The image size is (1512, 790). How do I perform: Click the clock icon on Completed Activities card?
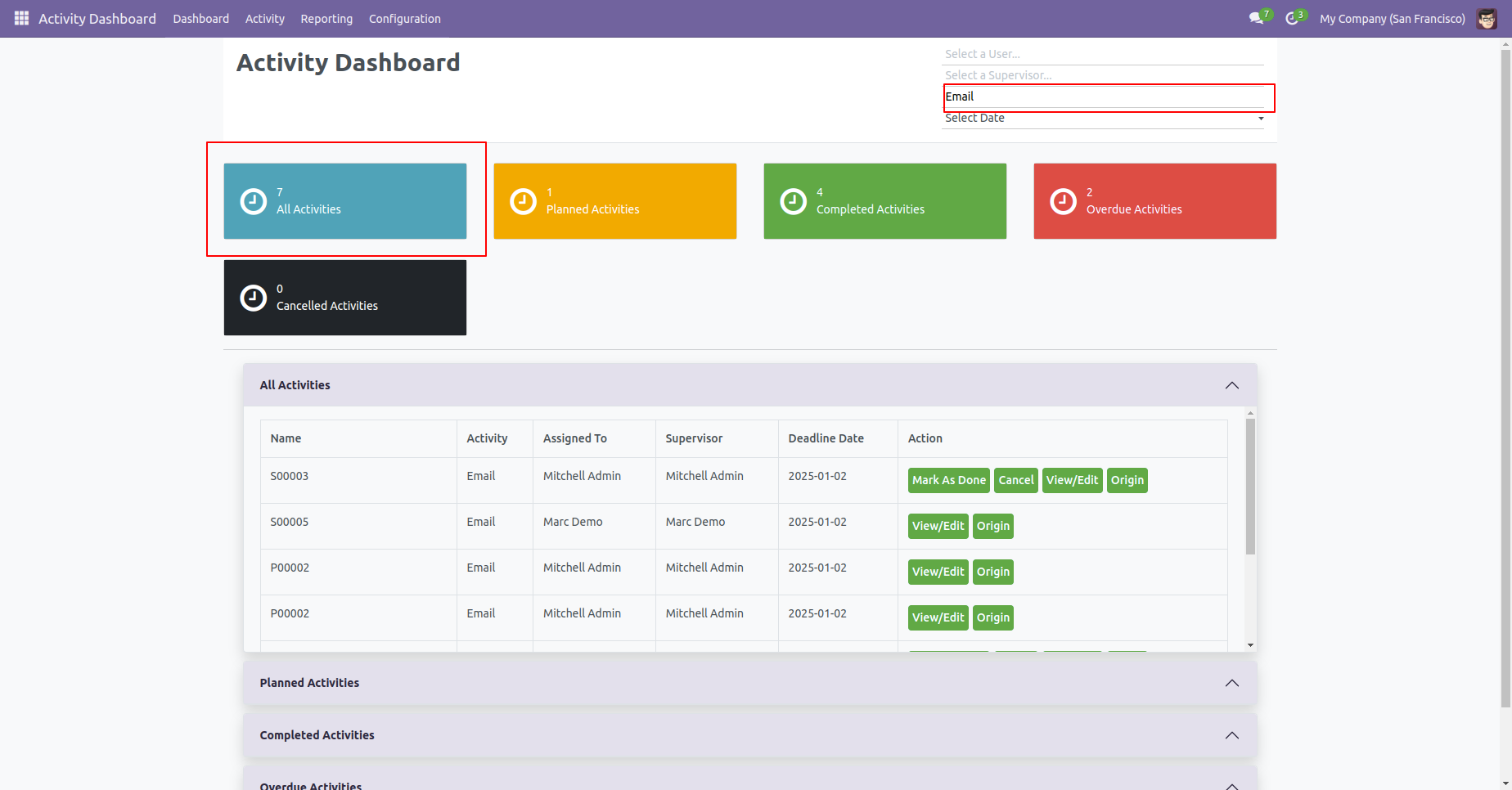[793, 201]
